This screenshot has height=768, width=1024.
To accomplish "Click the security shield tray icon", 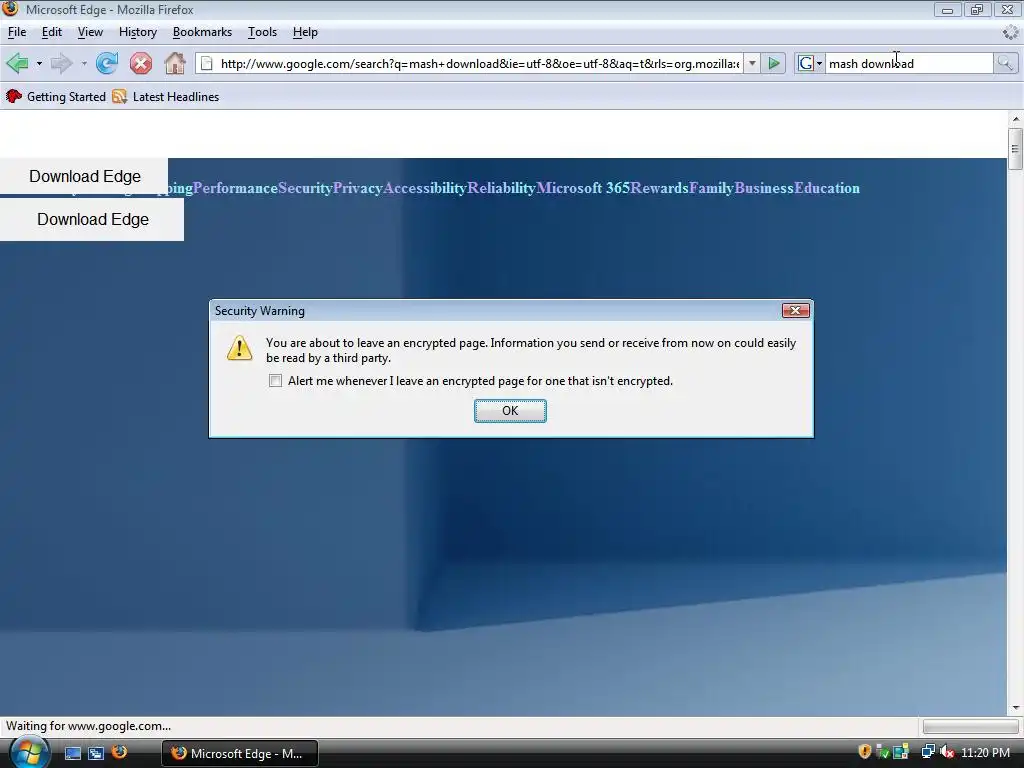I will point(865,752).
